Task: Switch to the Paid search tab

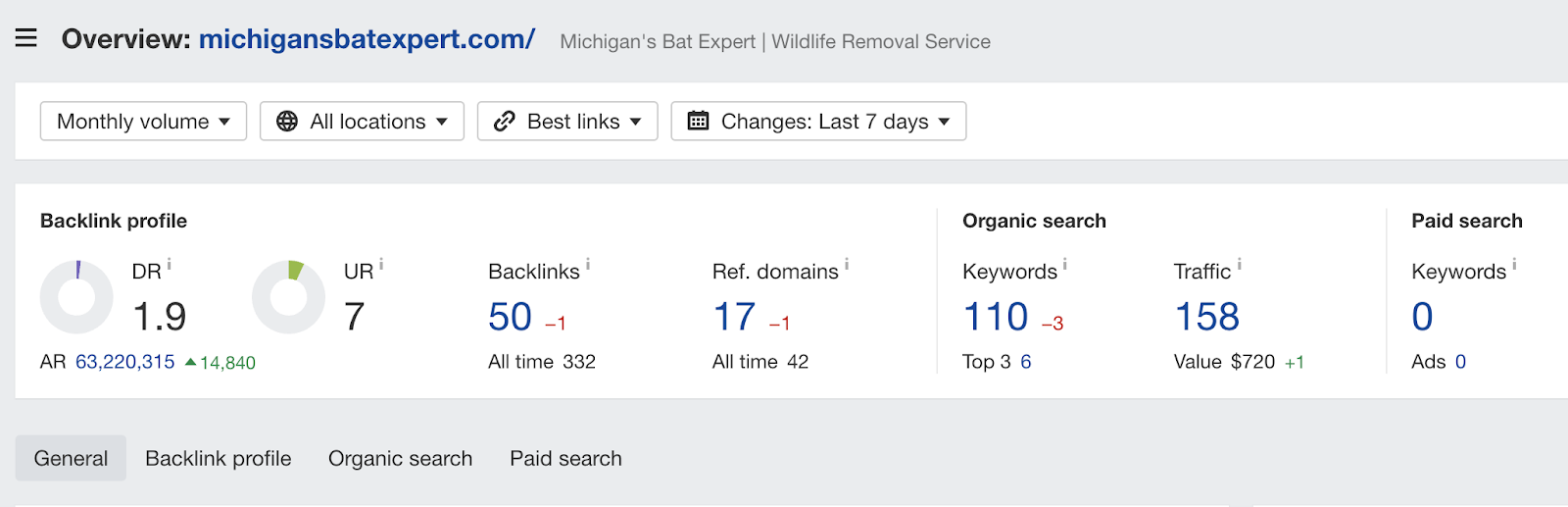Action: pos(565,458)
